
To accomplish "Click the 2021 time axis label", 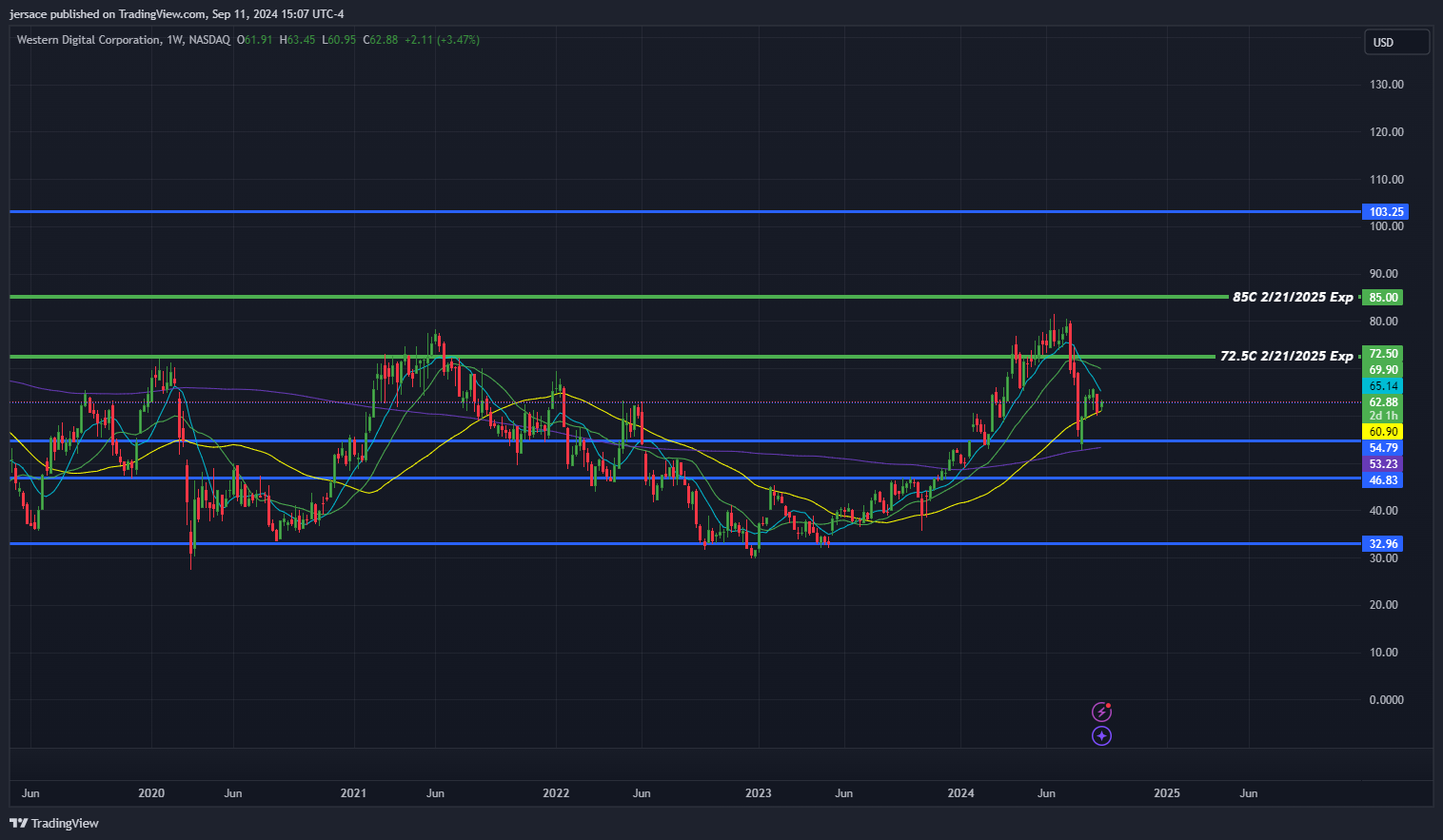I will click(353, 793).
